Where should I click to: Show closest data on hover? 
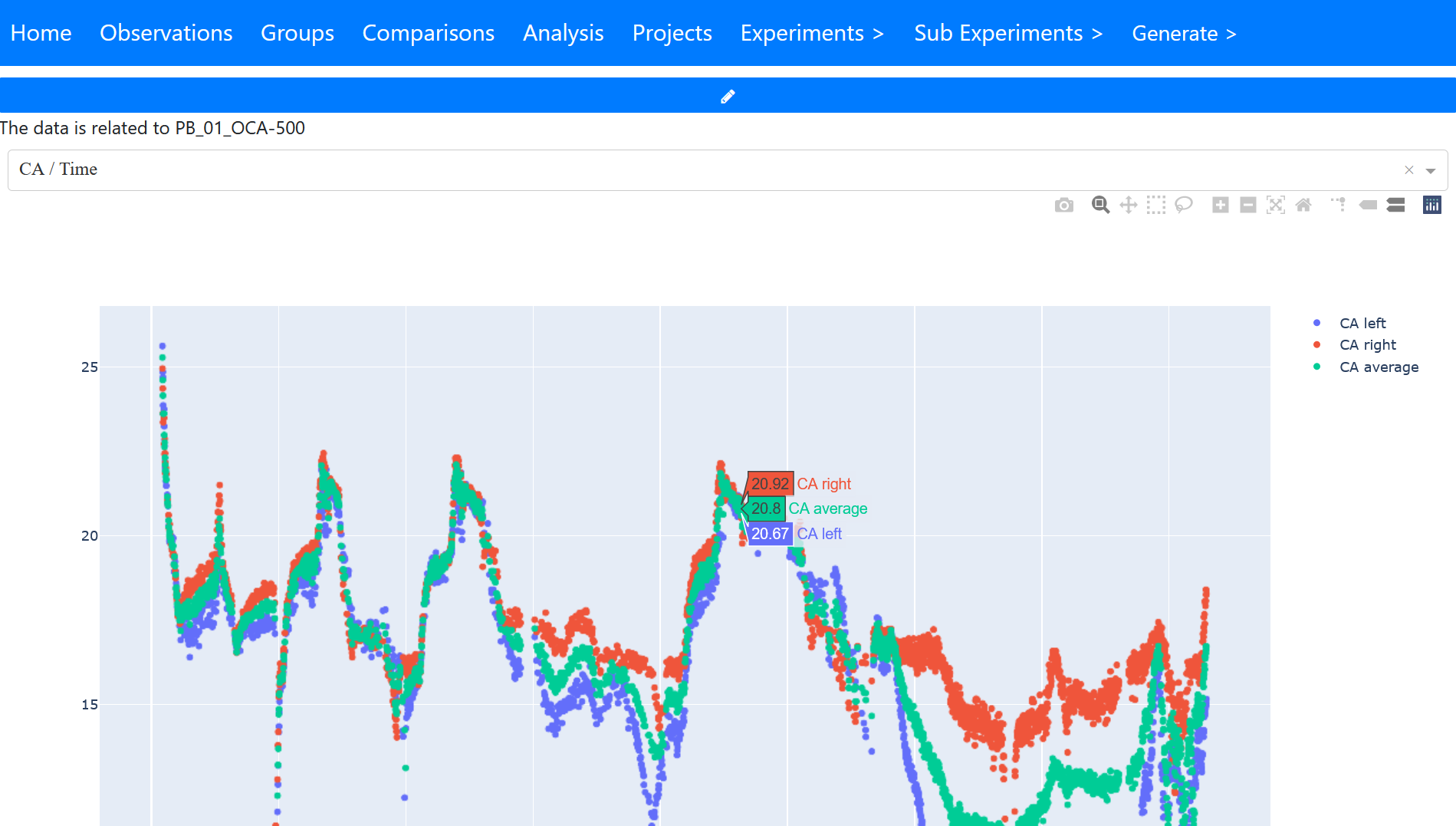tap(1368, 205)
